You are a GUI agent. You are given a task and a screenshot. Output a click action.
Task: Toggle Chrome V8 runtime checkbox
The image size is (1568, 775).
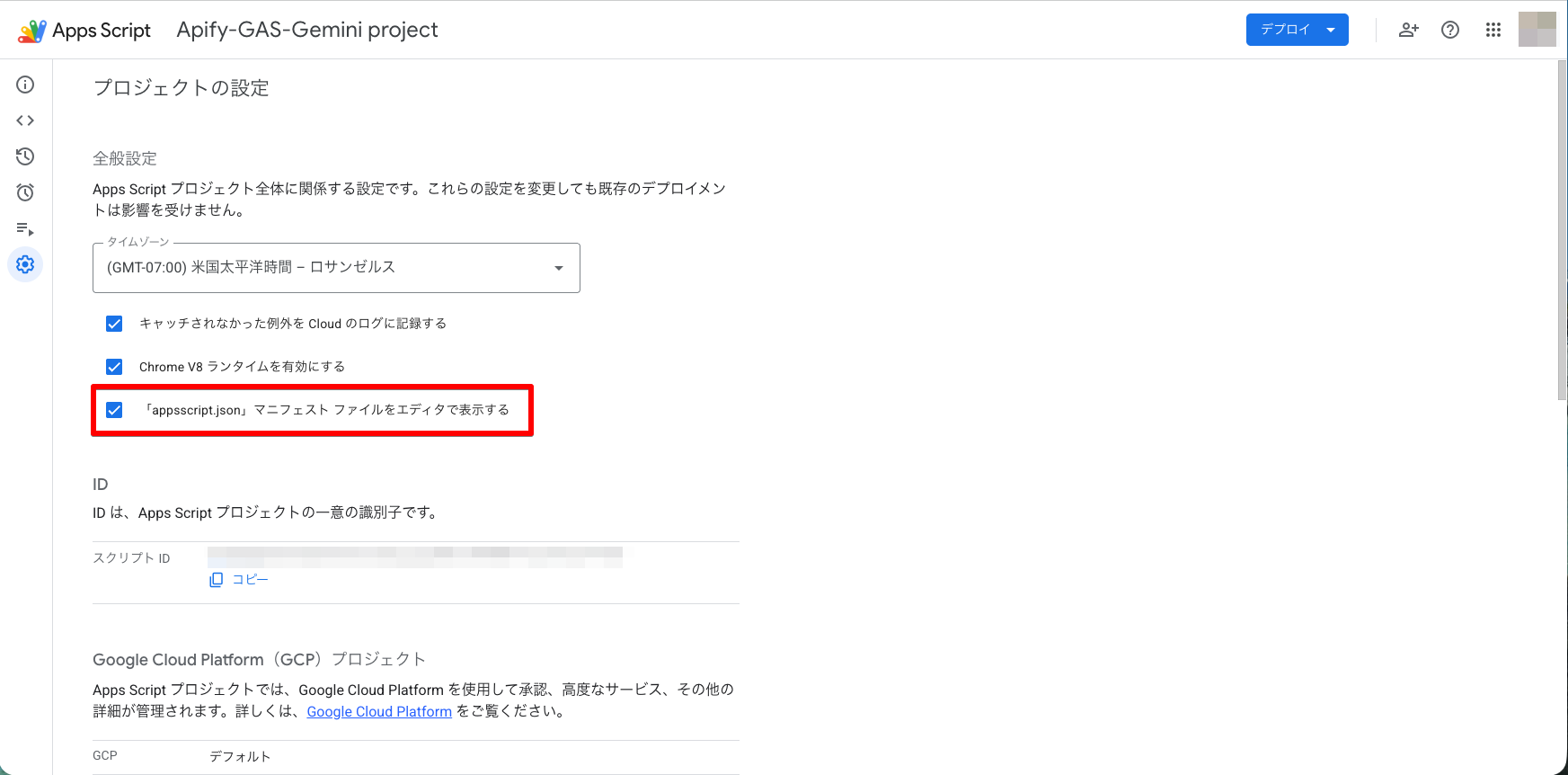coord(114,367)
